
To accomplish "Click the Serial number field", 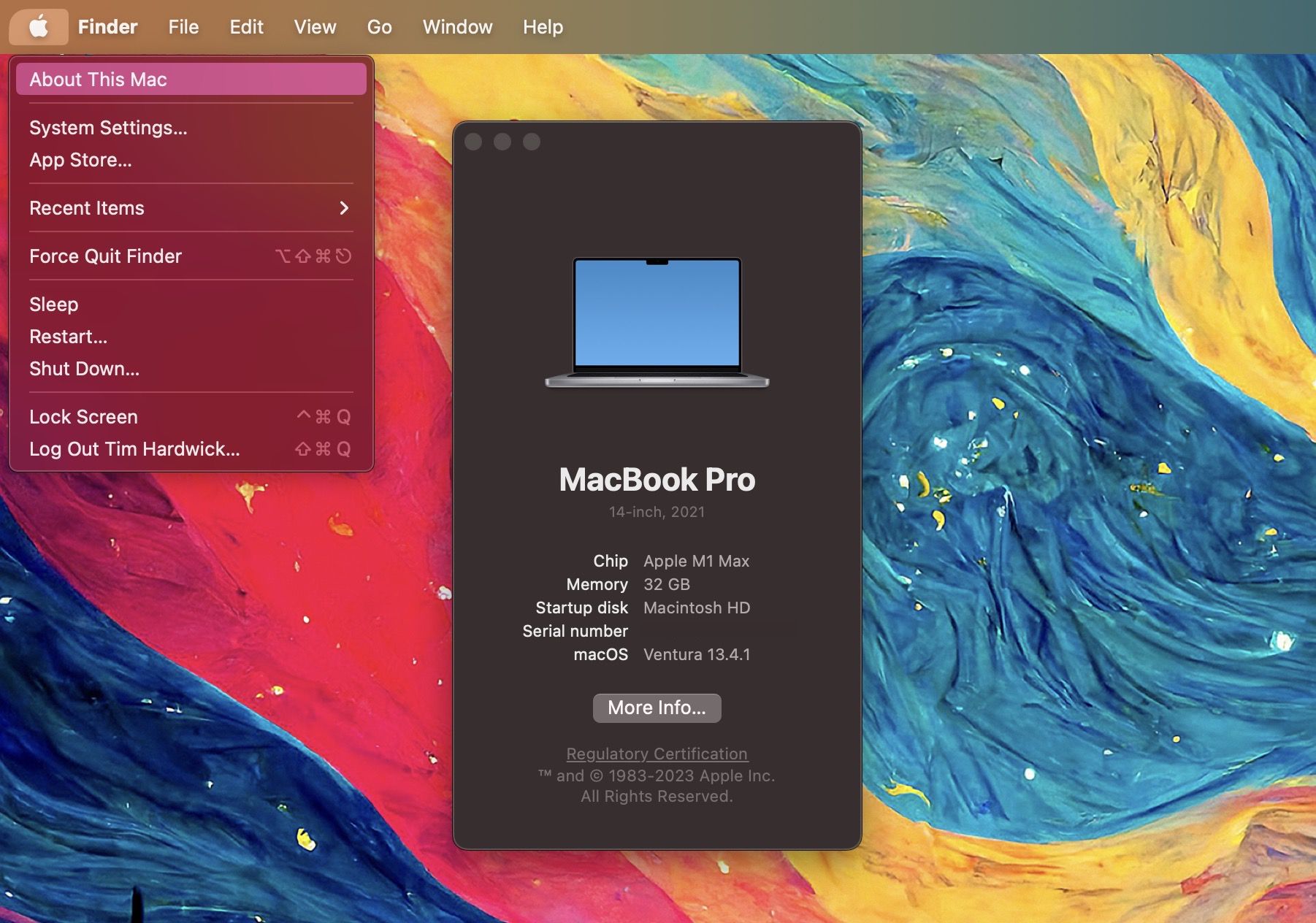I will tap(575, 631).
